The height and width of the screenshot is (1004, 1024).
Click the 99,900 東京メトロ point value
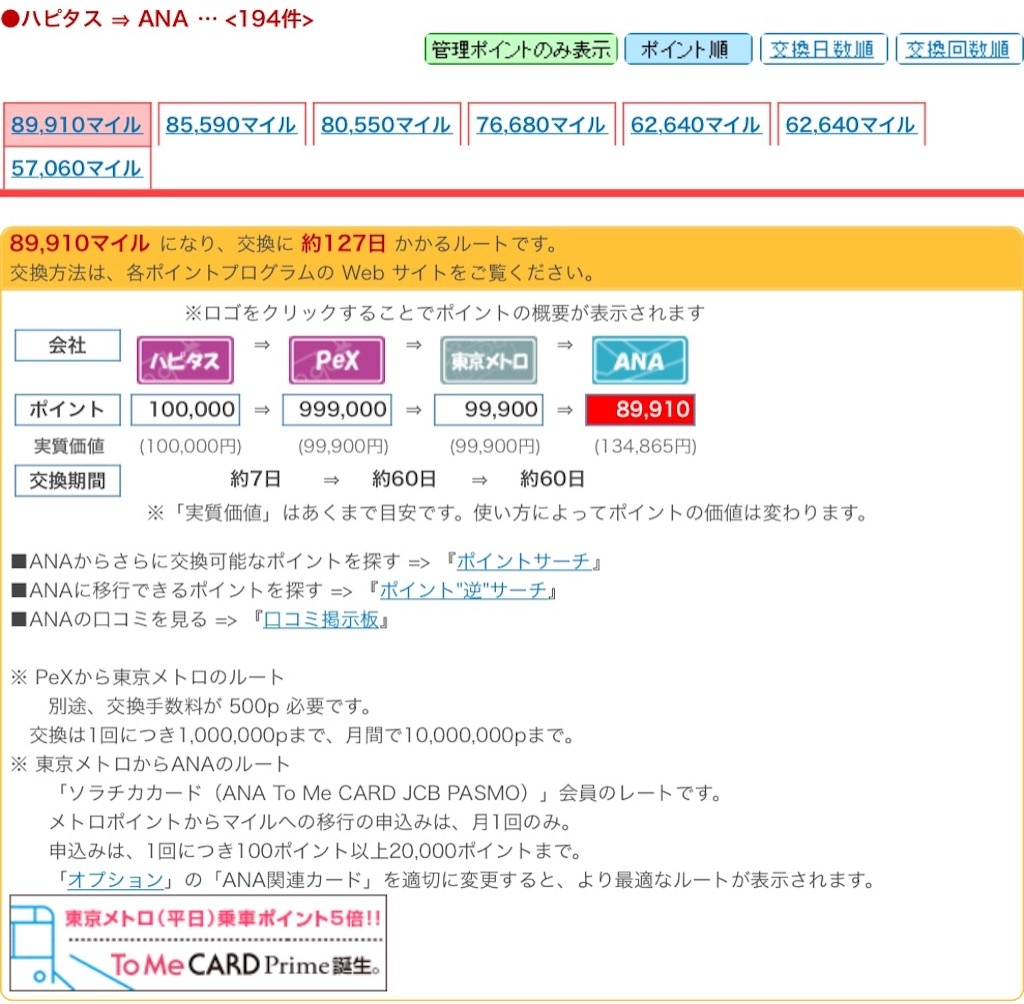click(x=488, y=410)
